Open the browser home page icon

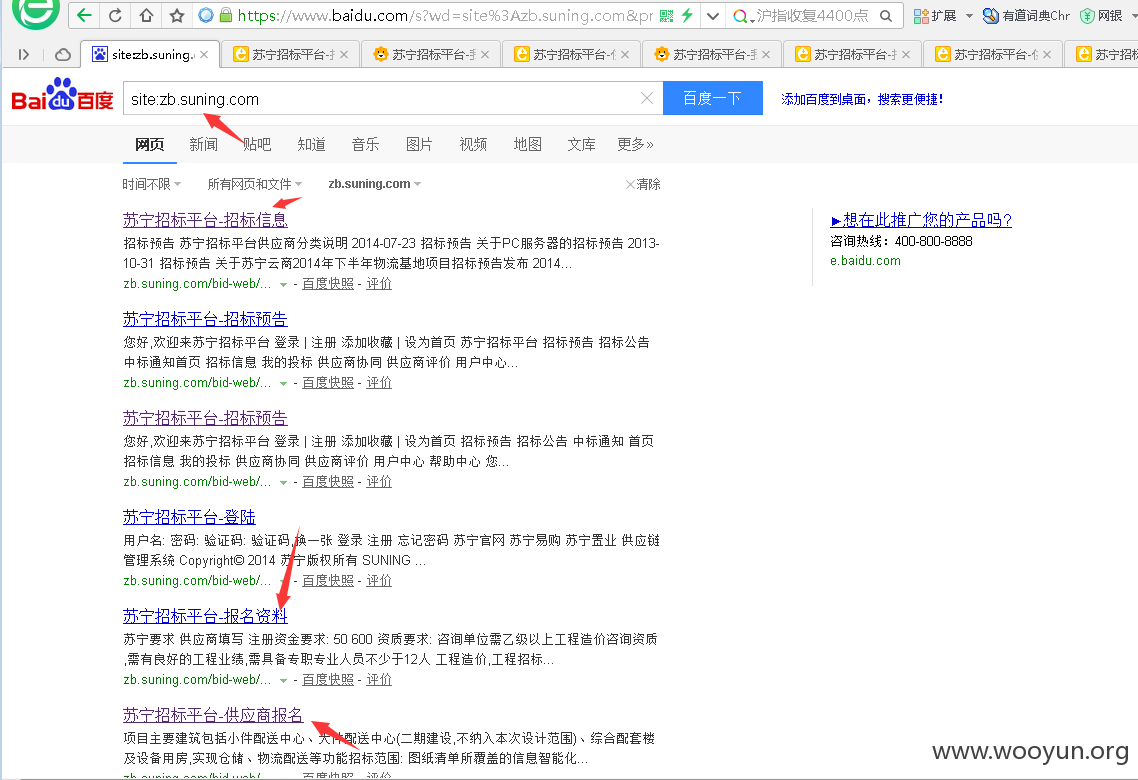tap(146, 15)
